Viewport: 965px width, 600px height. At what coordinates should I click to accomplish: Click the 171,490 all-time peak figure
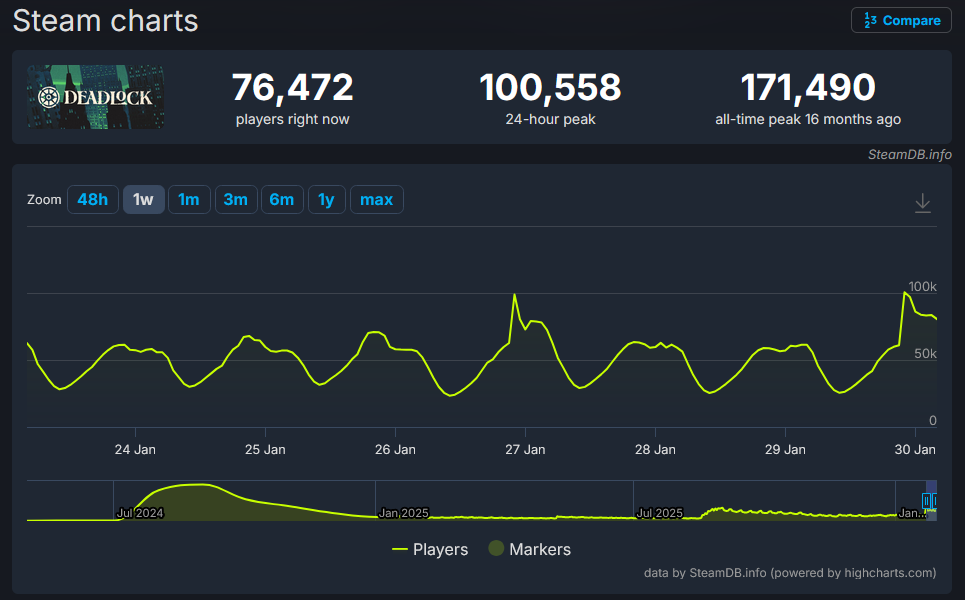click(807, 87)
